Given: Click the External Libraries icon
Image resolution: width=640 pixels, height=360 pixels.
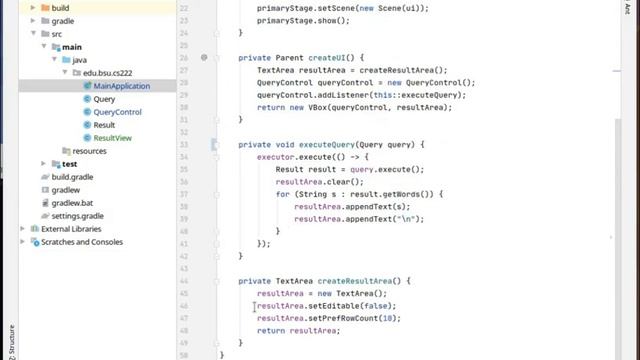Looking at the screenshot, I should pyautogui.click(x=35, y=229).
